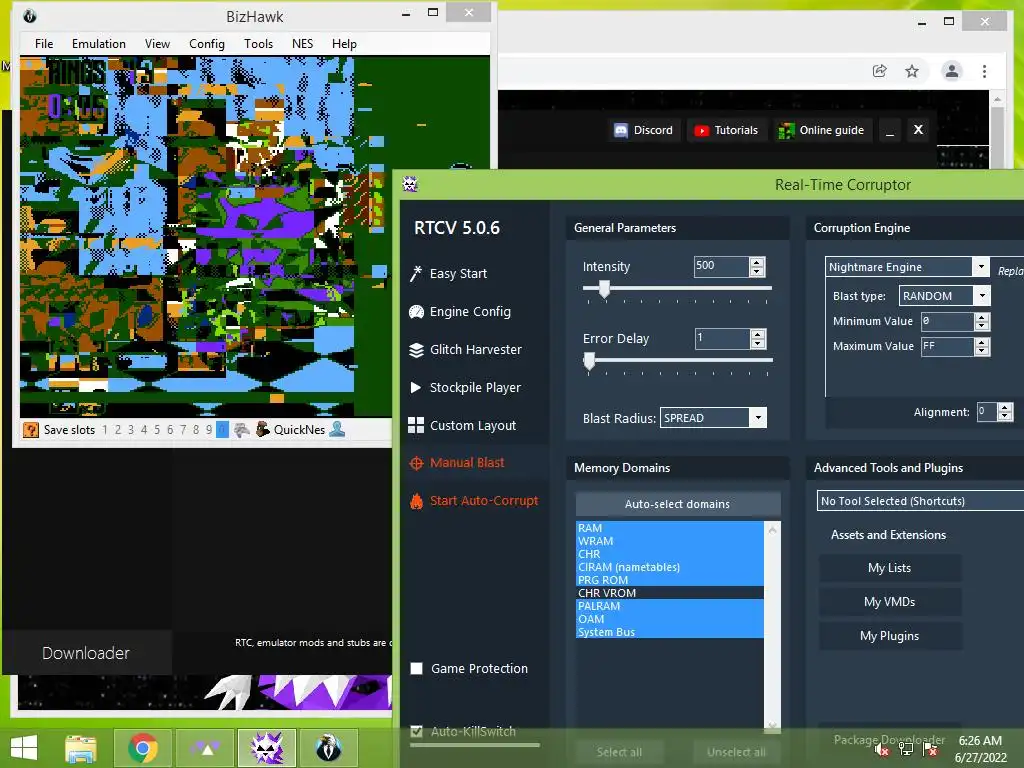Screen dimensions: 1024x768
Task: Click the Error Delay slider handle
Action: [589, 360]
